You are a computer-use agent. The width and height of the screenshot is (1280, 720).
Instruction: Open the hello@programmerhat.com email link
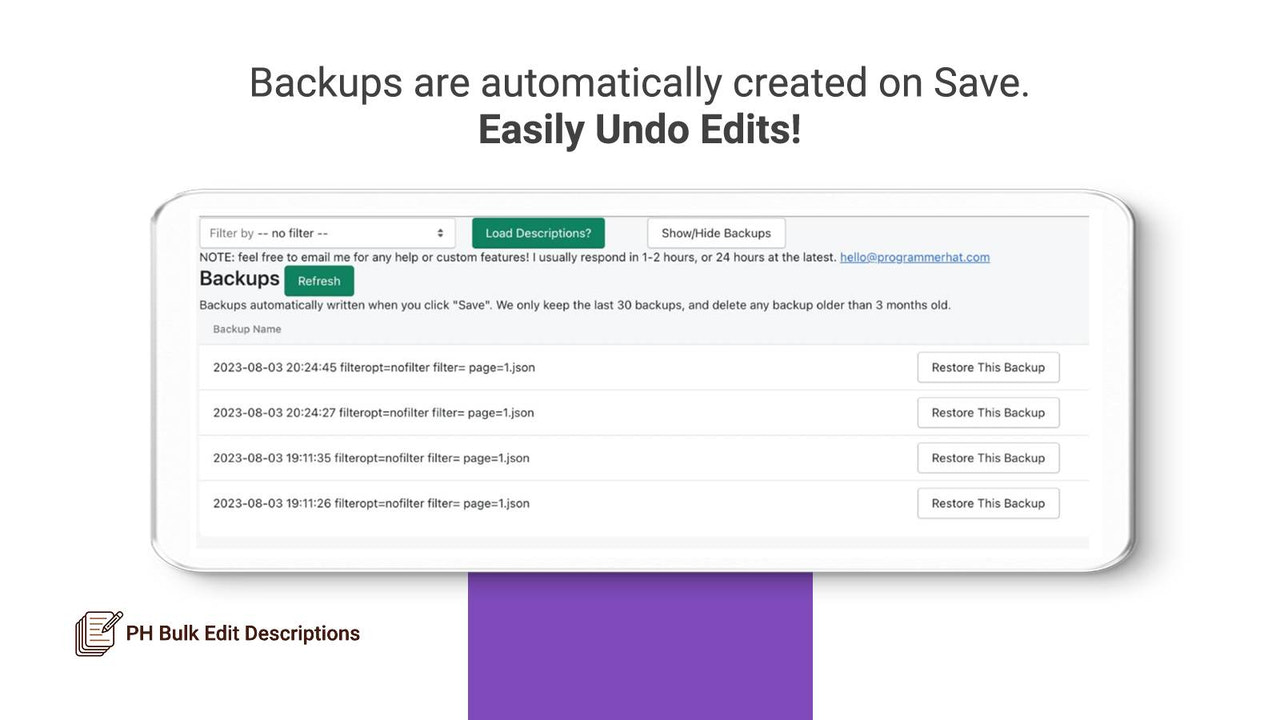click(913, 257)
